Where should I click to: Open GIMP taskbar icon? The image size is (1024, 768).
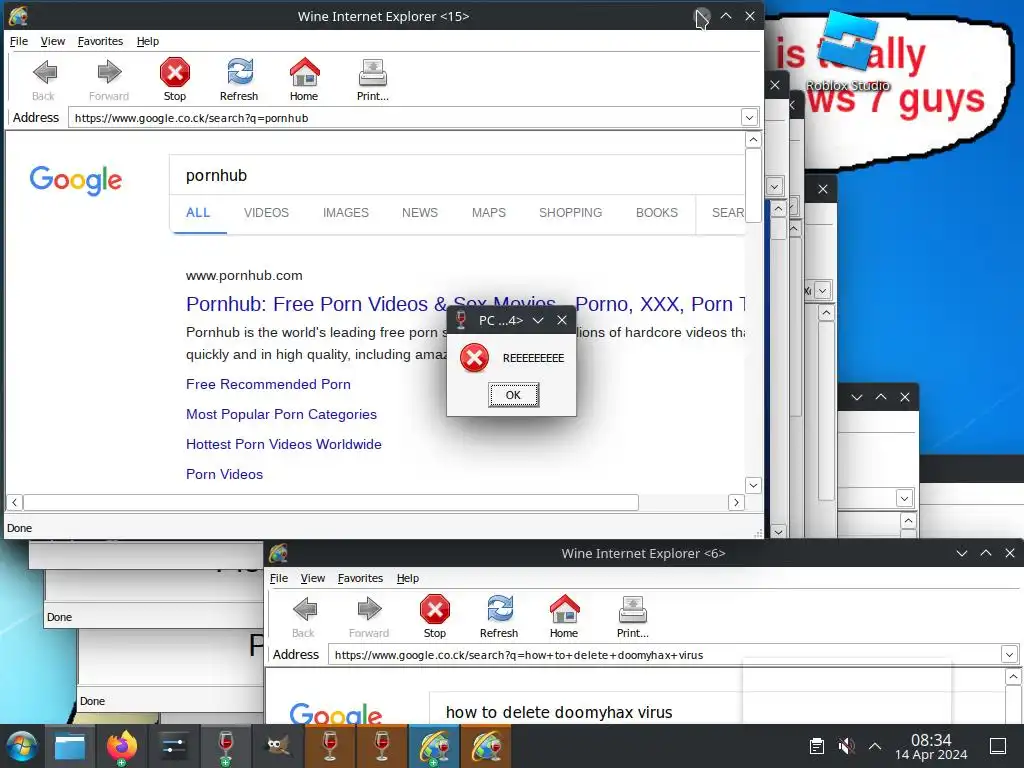point(278,746)
